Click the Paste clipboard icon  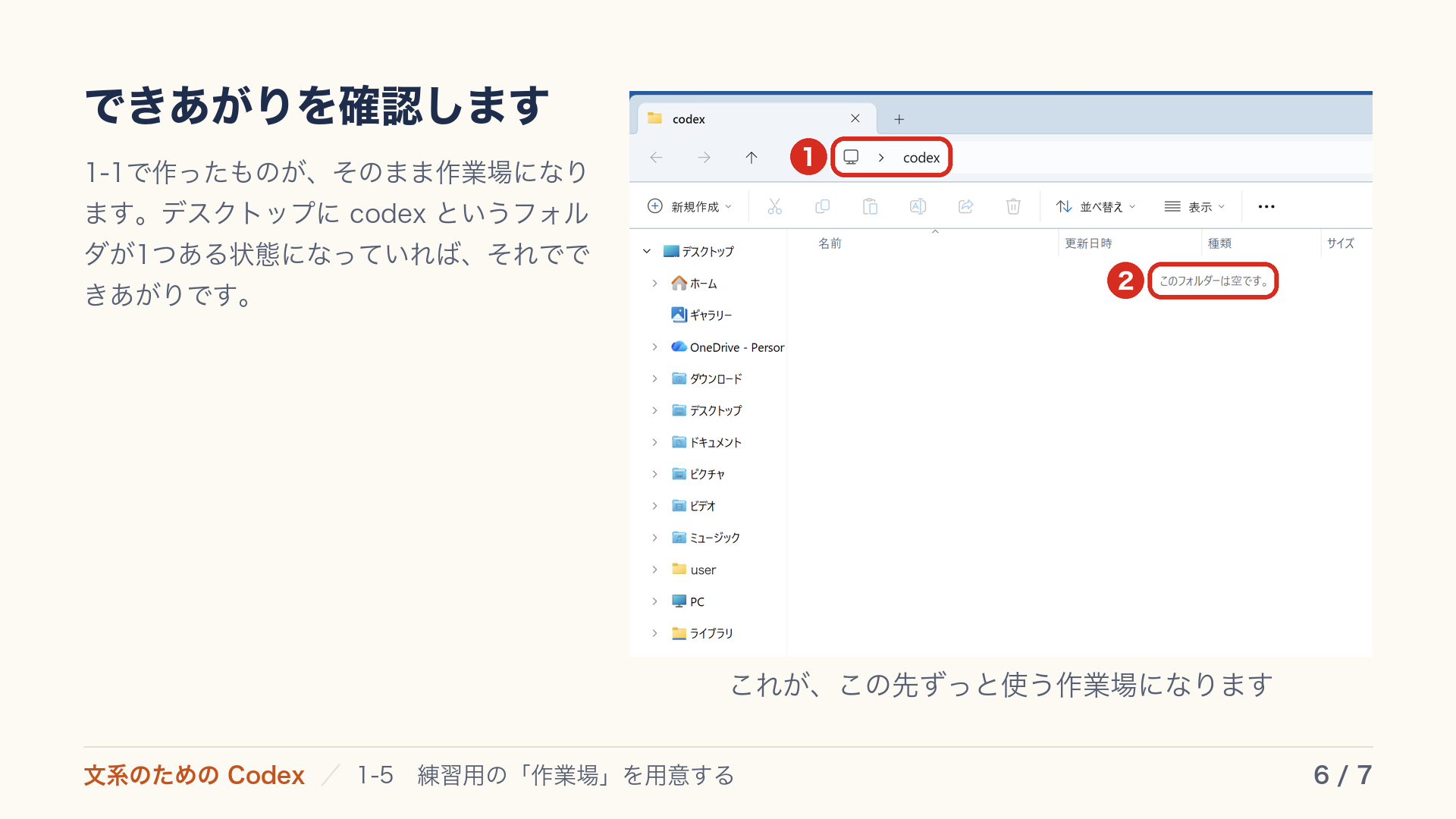870,206
